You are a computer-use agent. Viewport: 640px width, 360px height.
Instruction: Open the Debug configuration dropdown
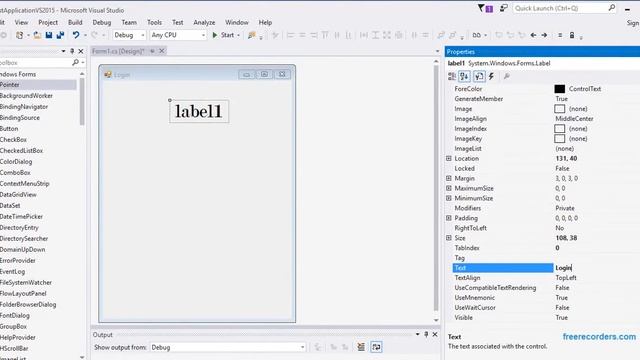tap(129, 35)
